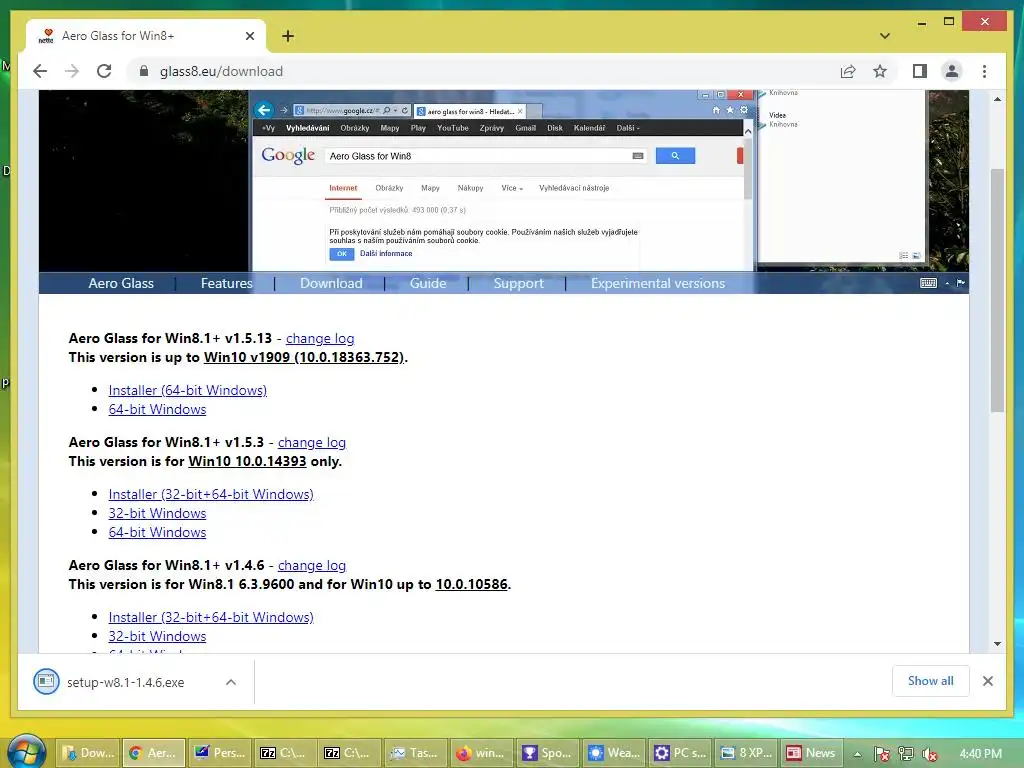Switch to Downloads taskbar item
This screenshot has height=768, width=1024.
88,753
